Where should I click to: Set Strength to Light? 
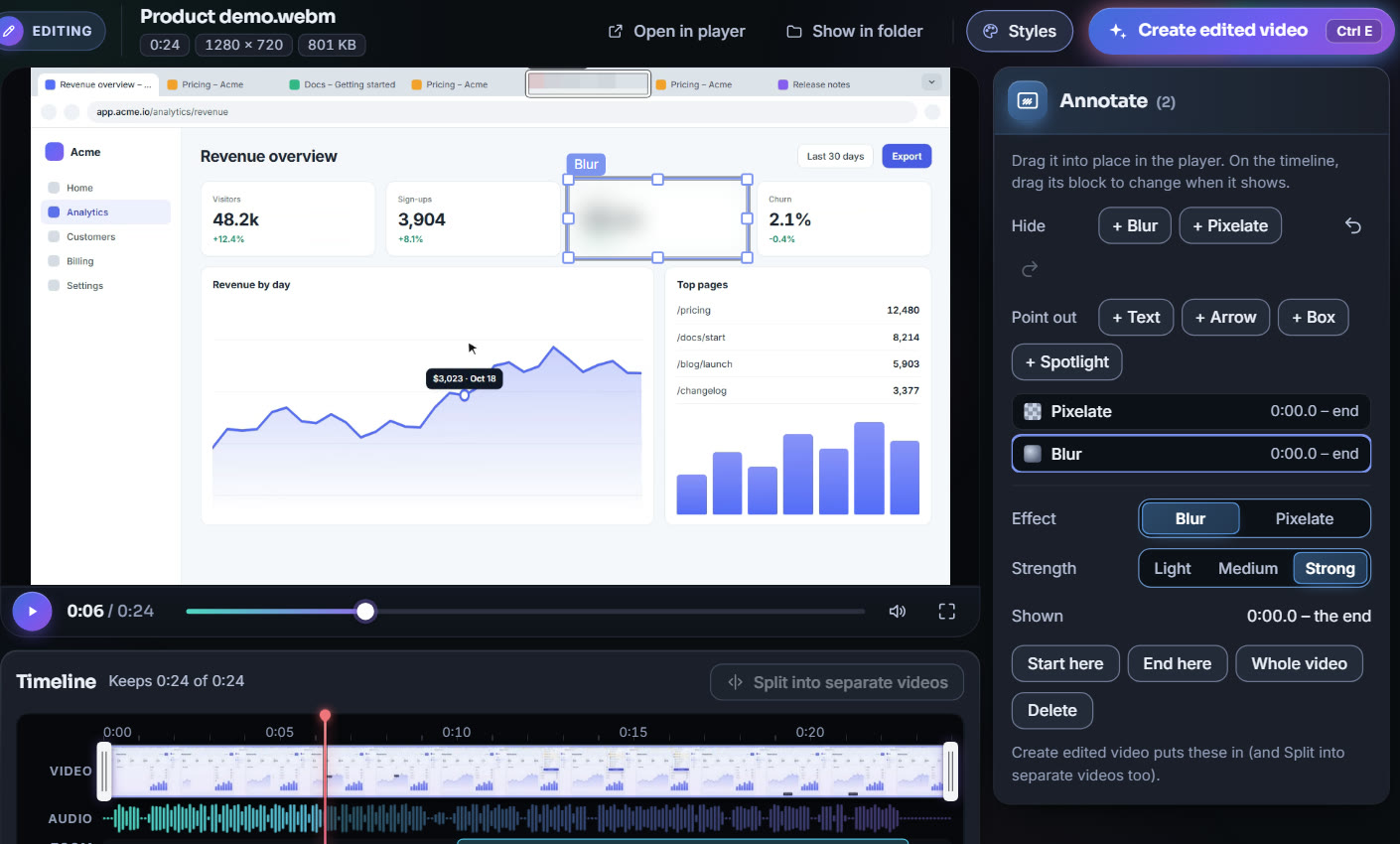[x=1172, y=568]
